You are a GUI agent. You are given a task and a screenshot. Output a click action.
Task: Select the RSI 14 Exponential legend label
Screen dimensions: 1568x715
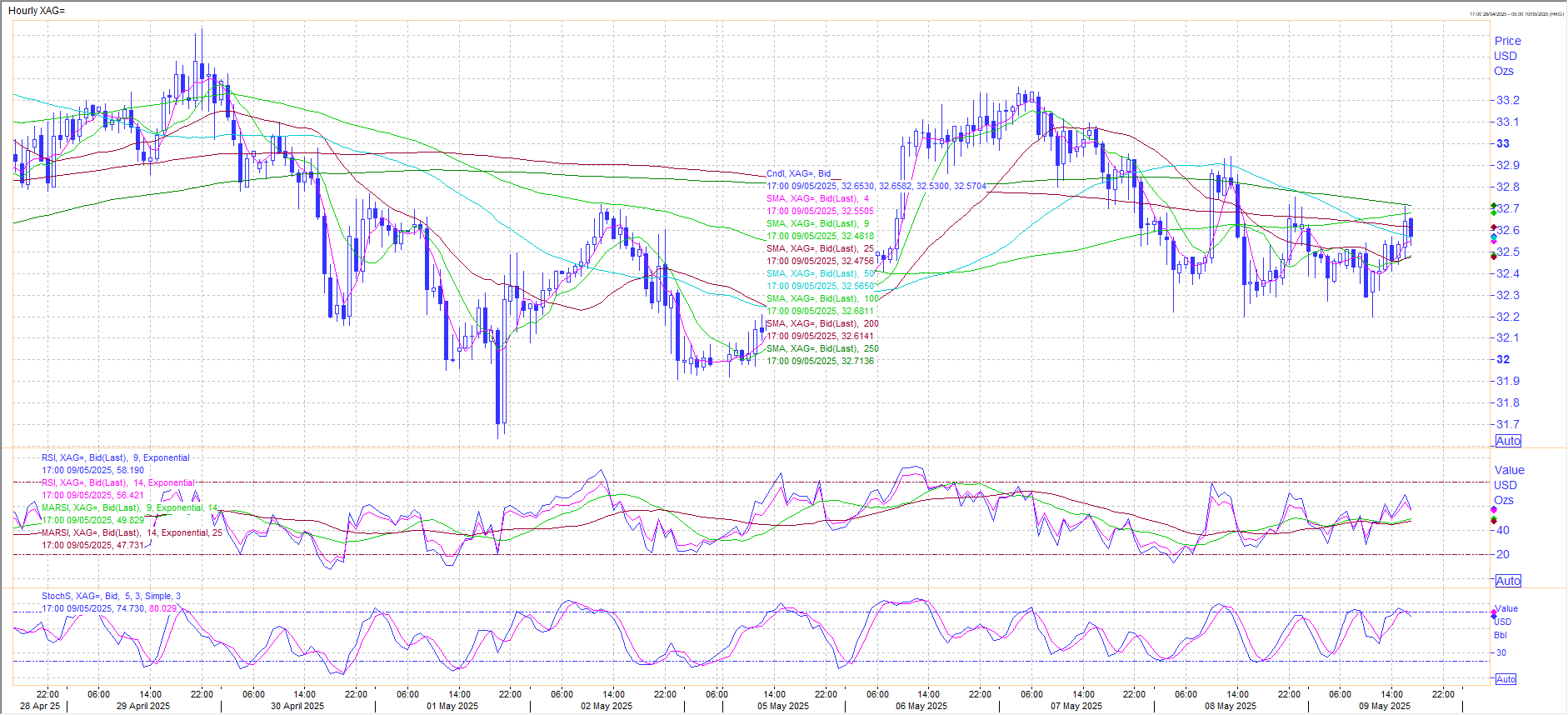coord(118,482)
